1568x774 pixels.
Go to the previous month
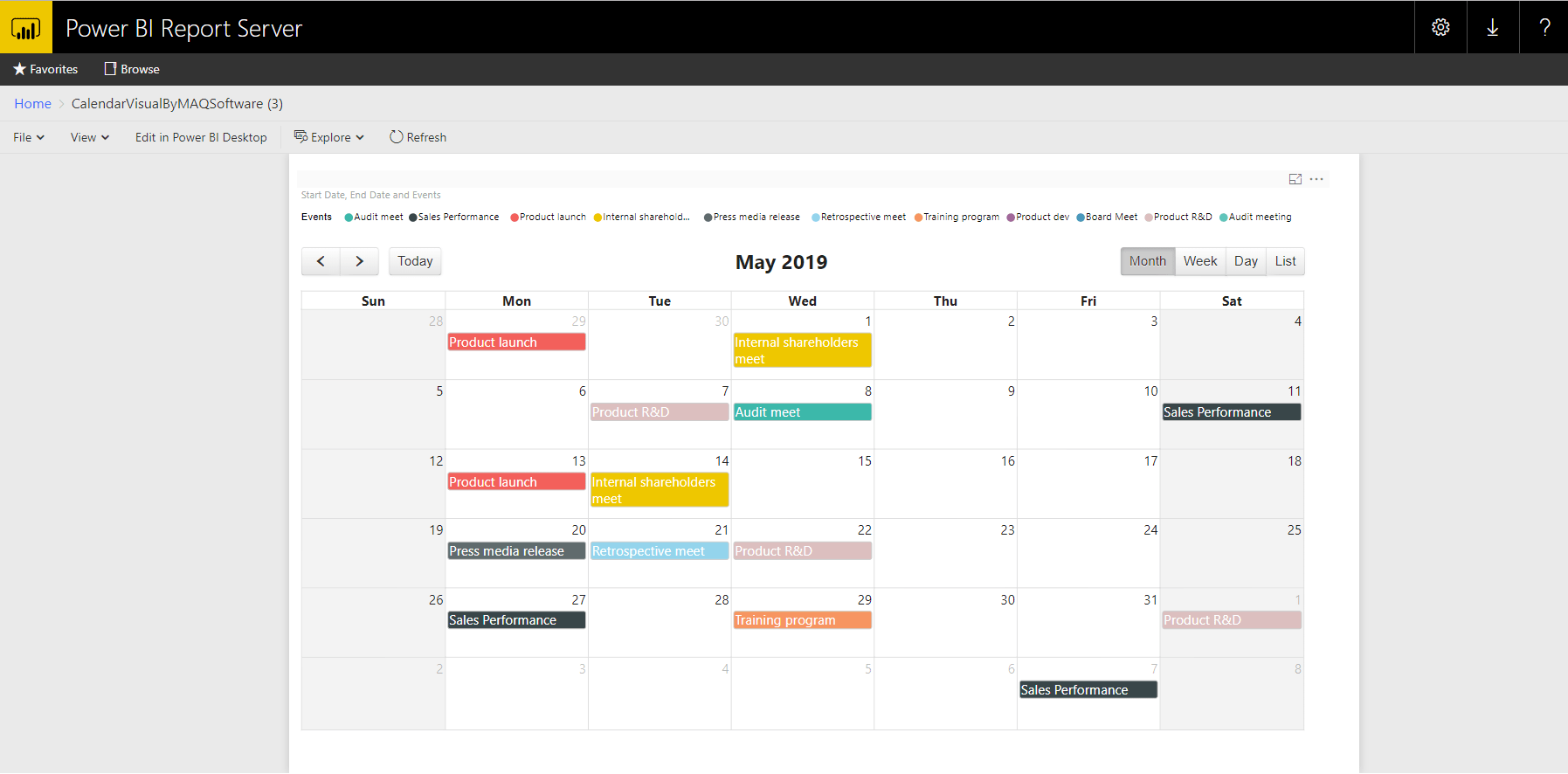(321, 261)
